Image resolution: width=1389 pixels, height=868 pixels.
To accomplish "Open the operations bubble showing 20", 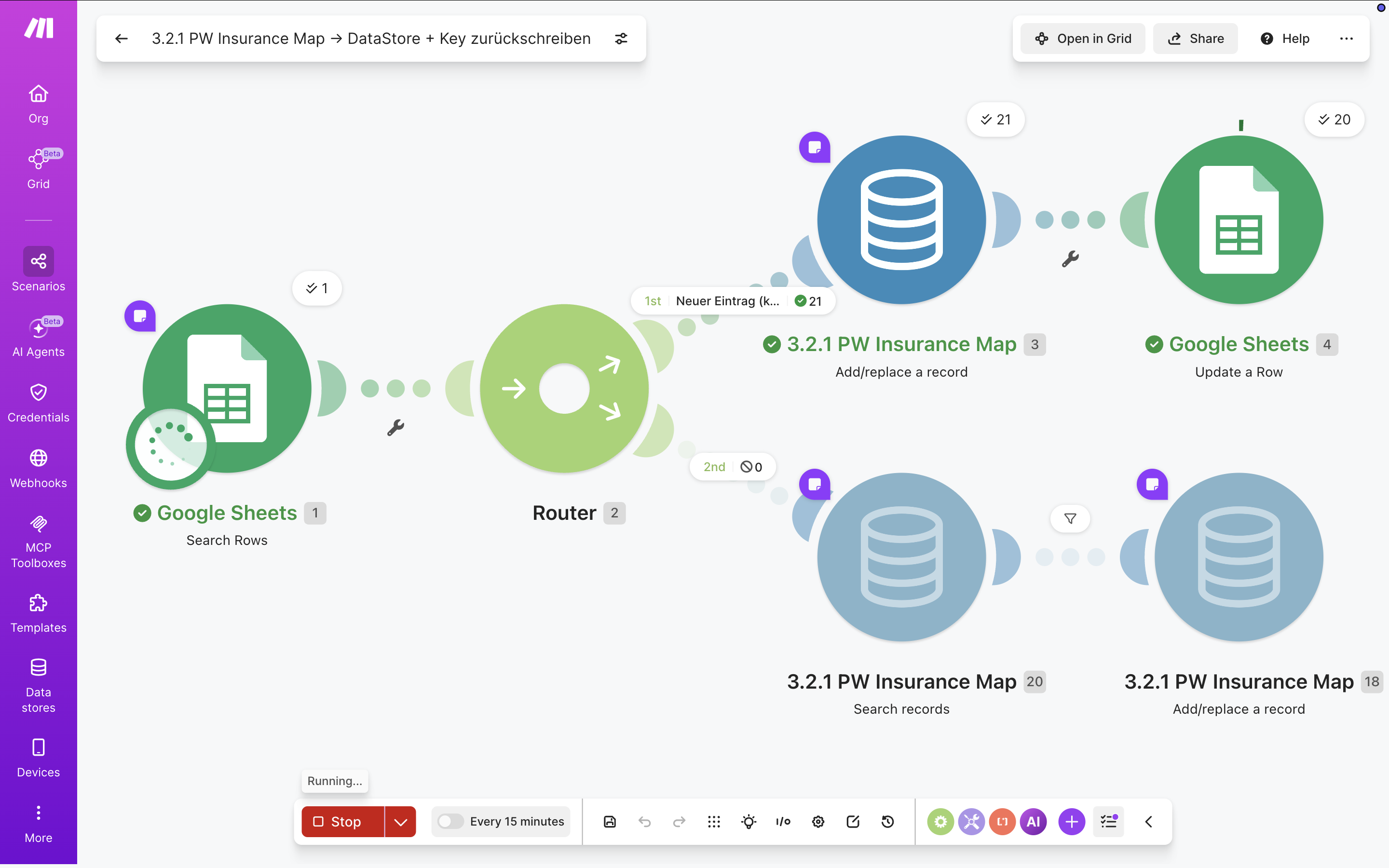I will (x=1334, y=120).
